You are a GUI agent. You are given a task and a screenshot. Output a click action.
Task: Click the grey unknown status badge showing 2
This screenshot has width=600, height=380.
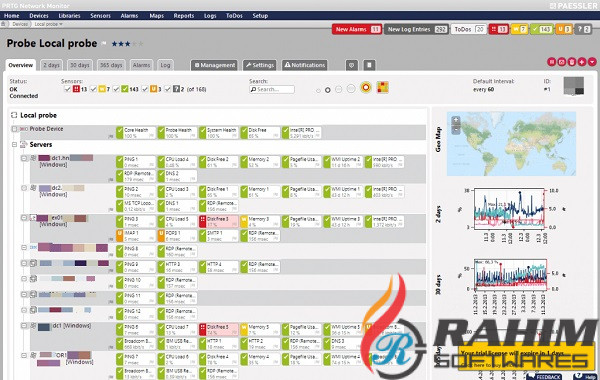(584, 29)
